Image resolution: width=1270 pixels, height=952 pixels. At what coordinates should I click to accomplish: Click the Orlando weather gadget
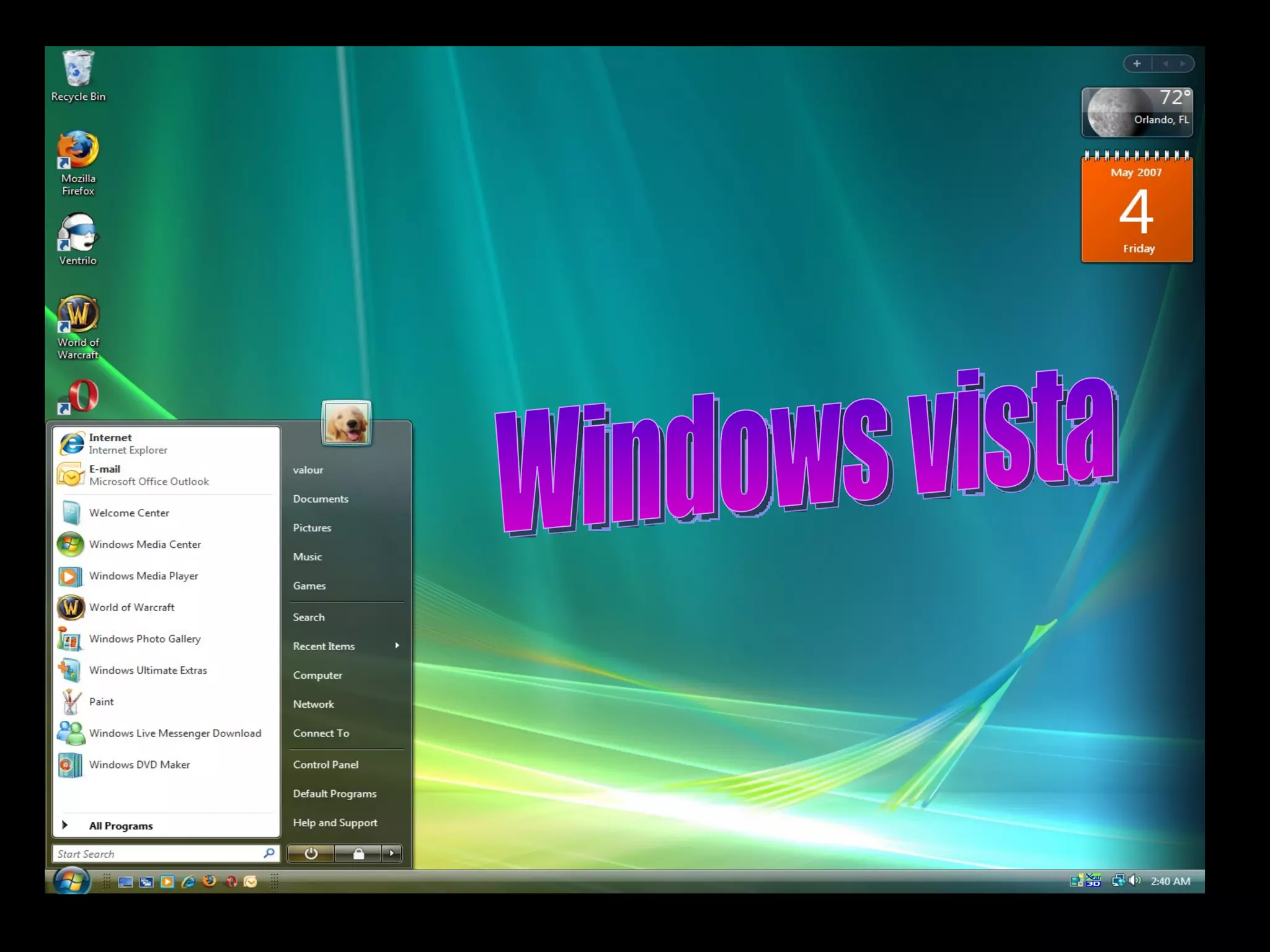tap(1137, 112)
